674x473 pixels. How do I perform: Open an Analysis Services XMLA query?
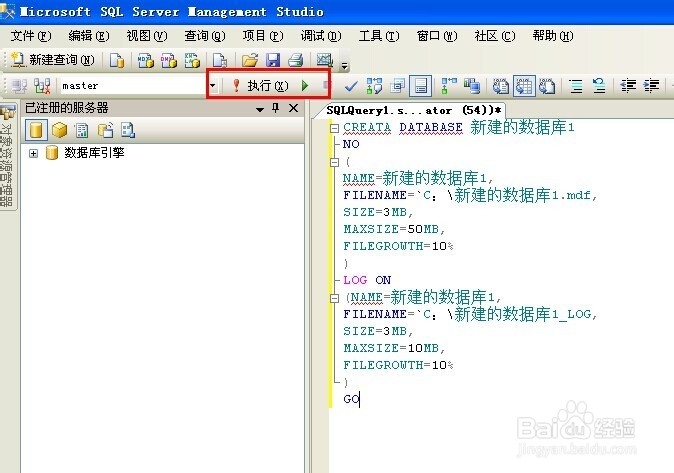[192, 60]
